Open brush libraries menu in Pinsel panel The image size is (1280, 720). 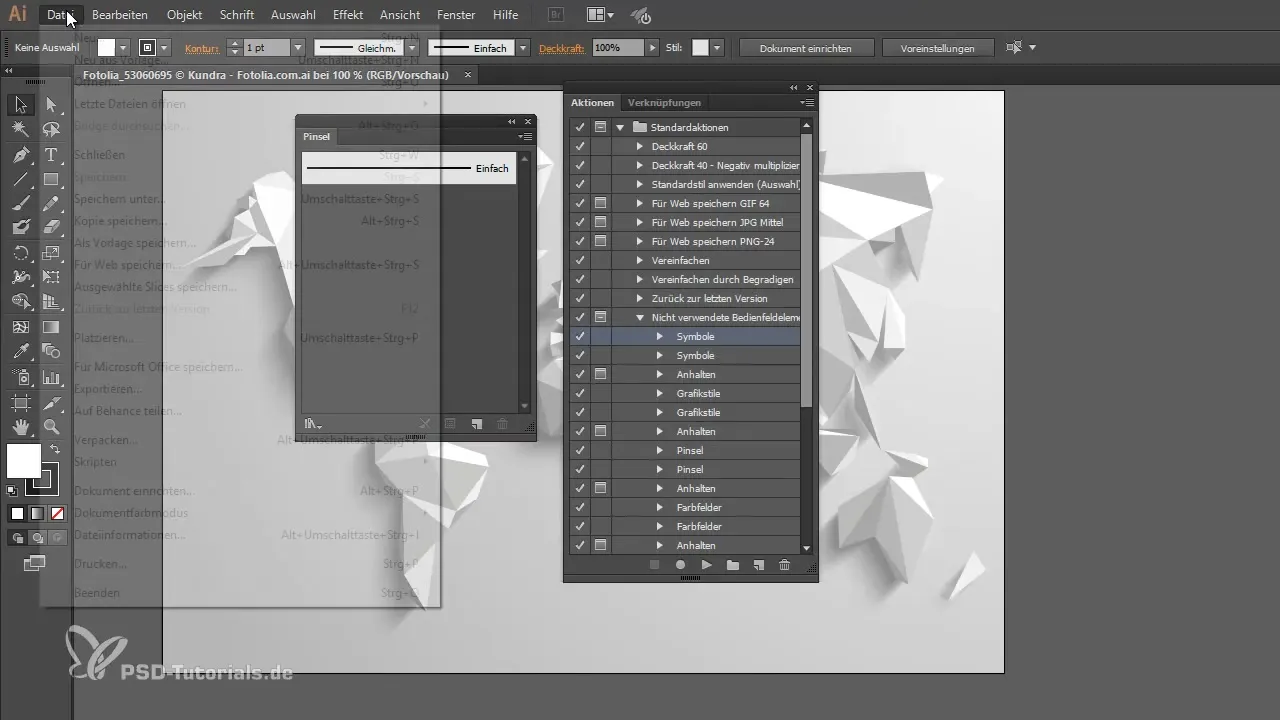(313, 424)
